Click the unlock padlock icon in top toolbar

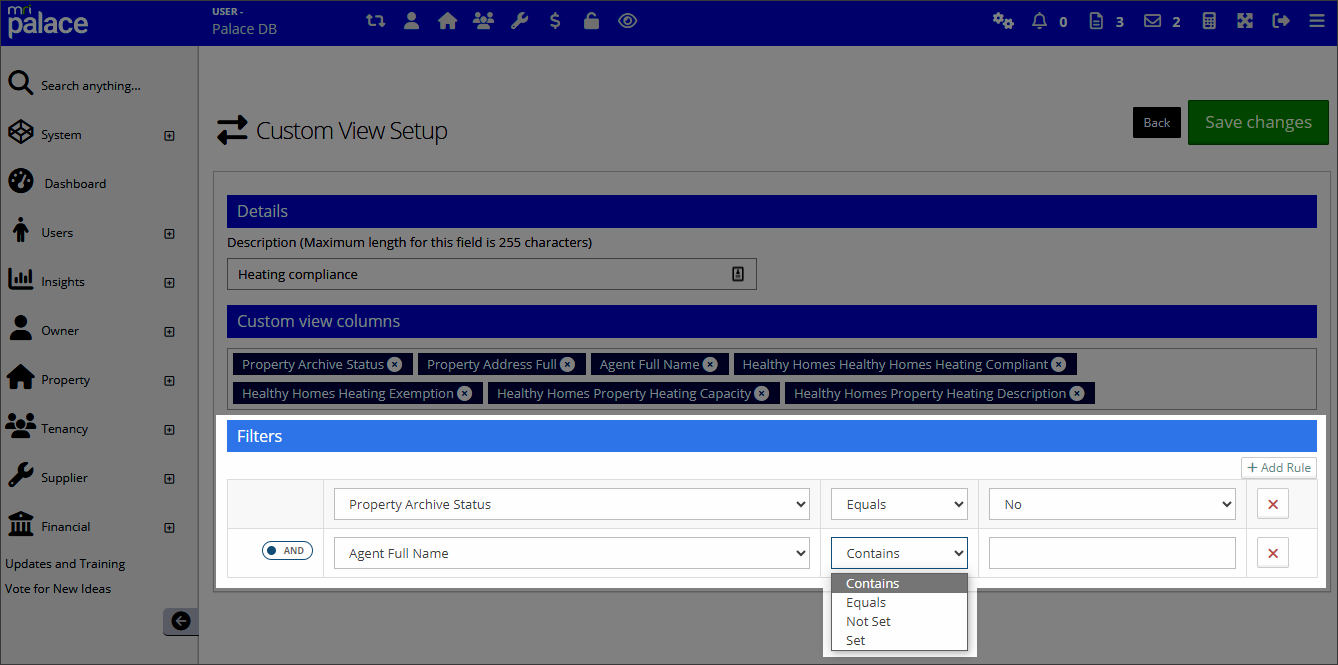[591, 20]
